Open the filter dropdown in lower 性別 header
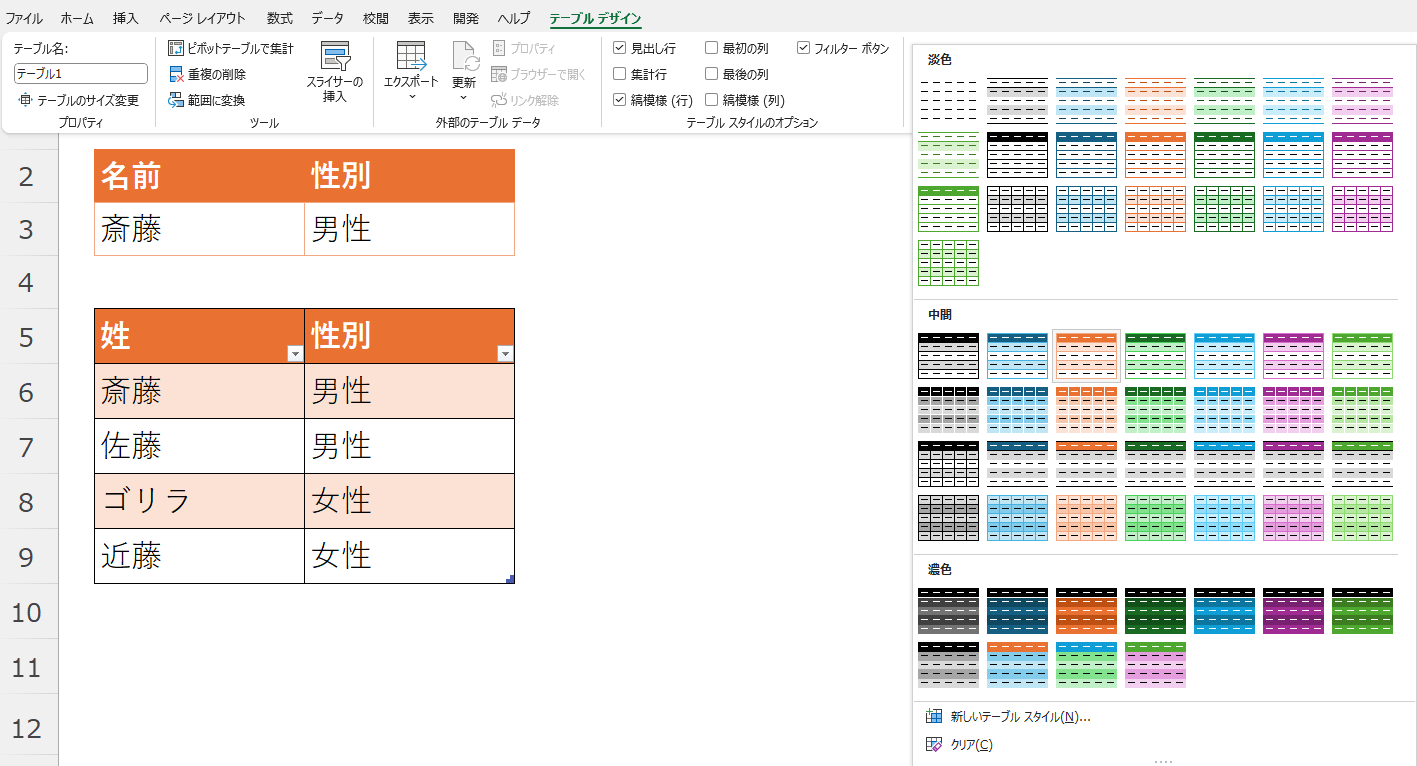The width and height of the screenshot is (1417, 766). click(505, 353)
